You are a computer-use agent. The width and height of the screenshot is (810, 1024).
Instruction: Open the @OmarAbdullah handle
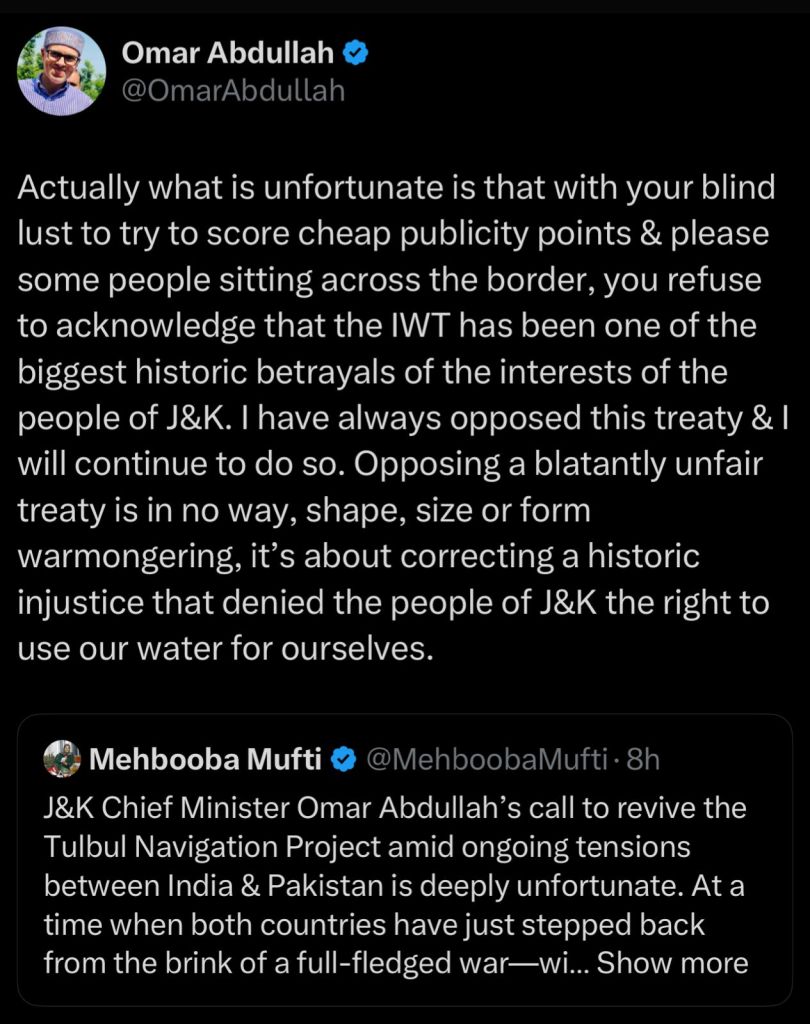(x=233, y=91)
